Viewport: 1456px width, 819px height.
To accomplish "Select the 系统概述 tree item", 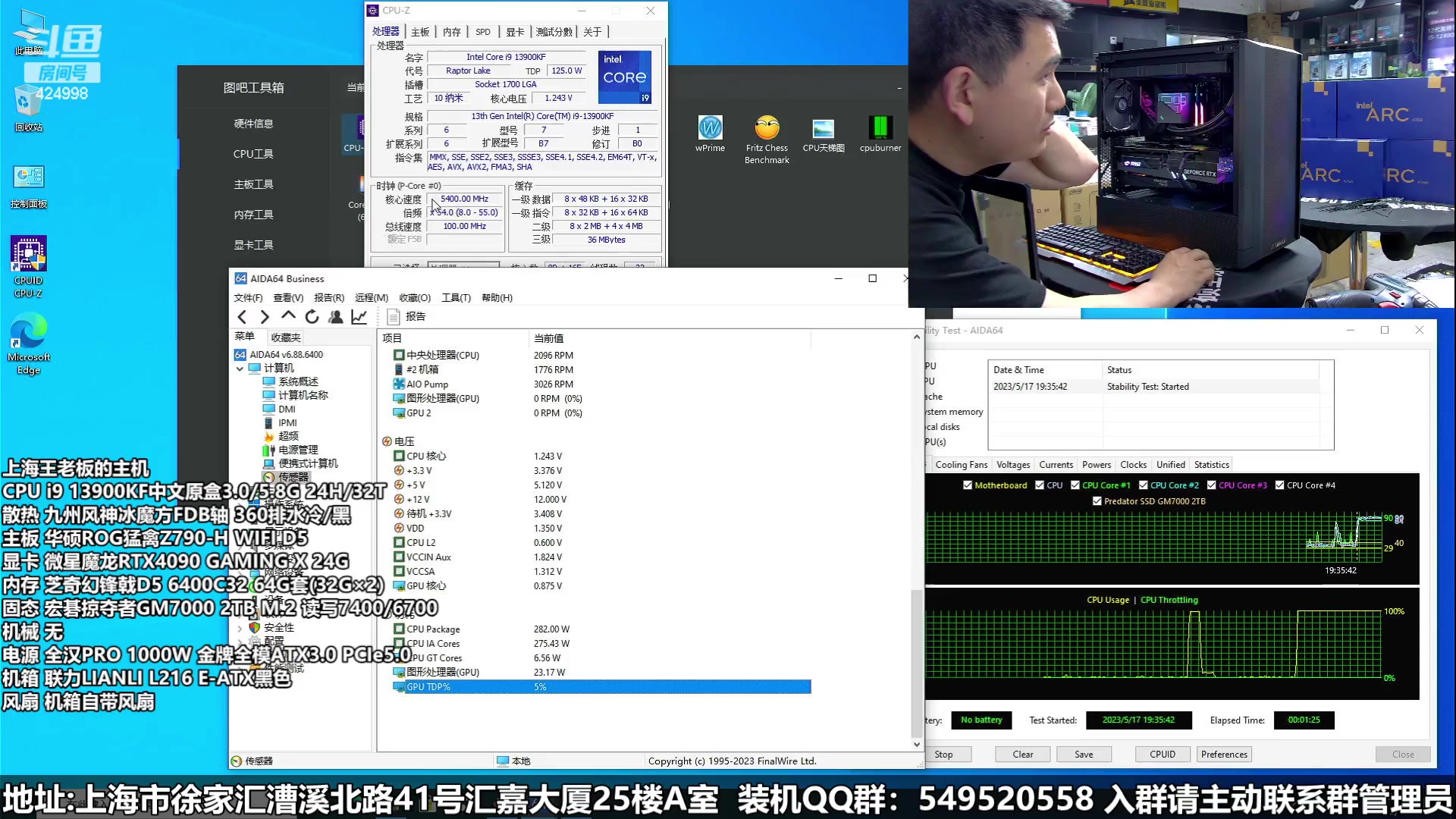I will click(x=298, y=381).
